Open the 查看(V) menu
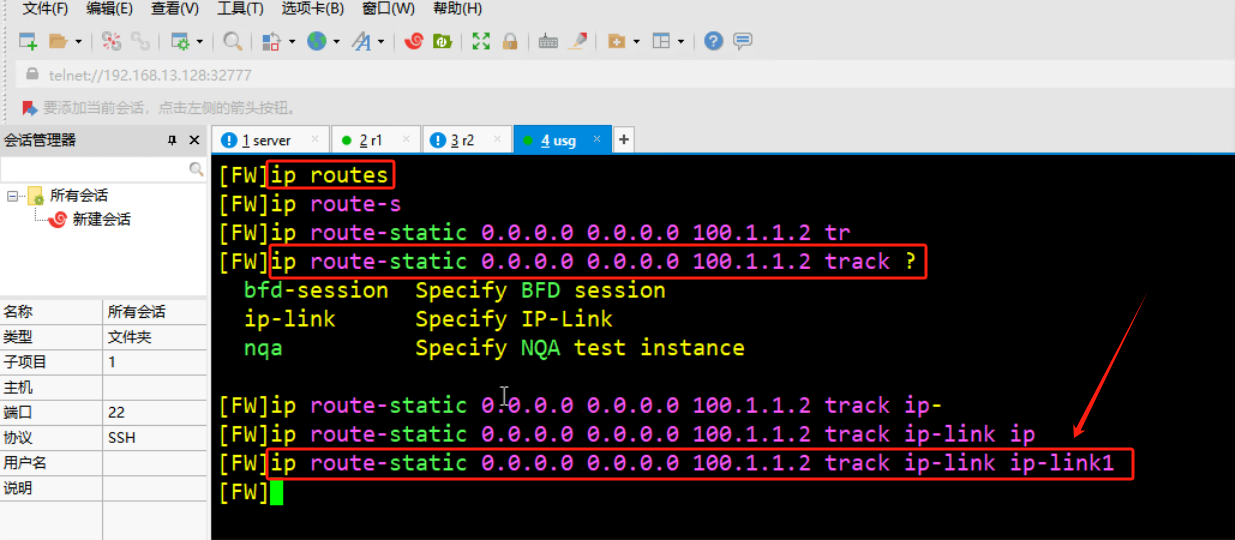1235x540 pixels. 175,9
